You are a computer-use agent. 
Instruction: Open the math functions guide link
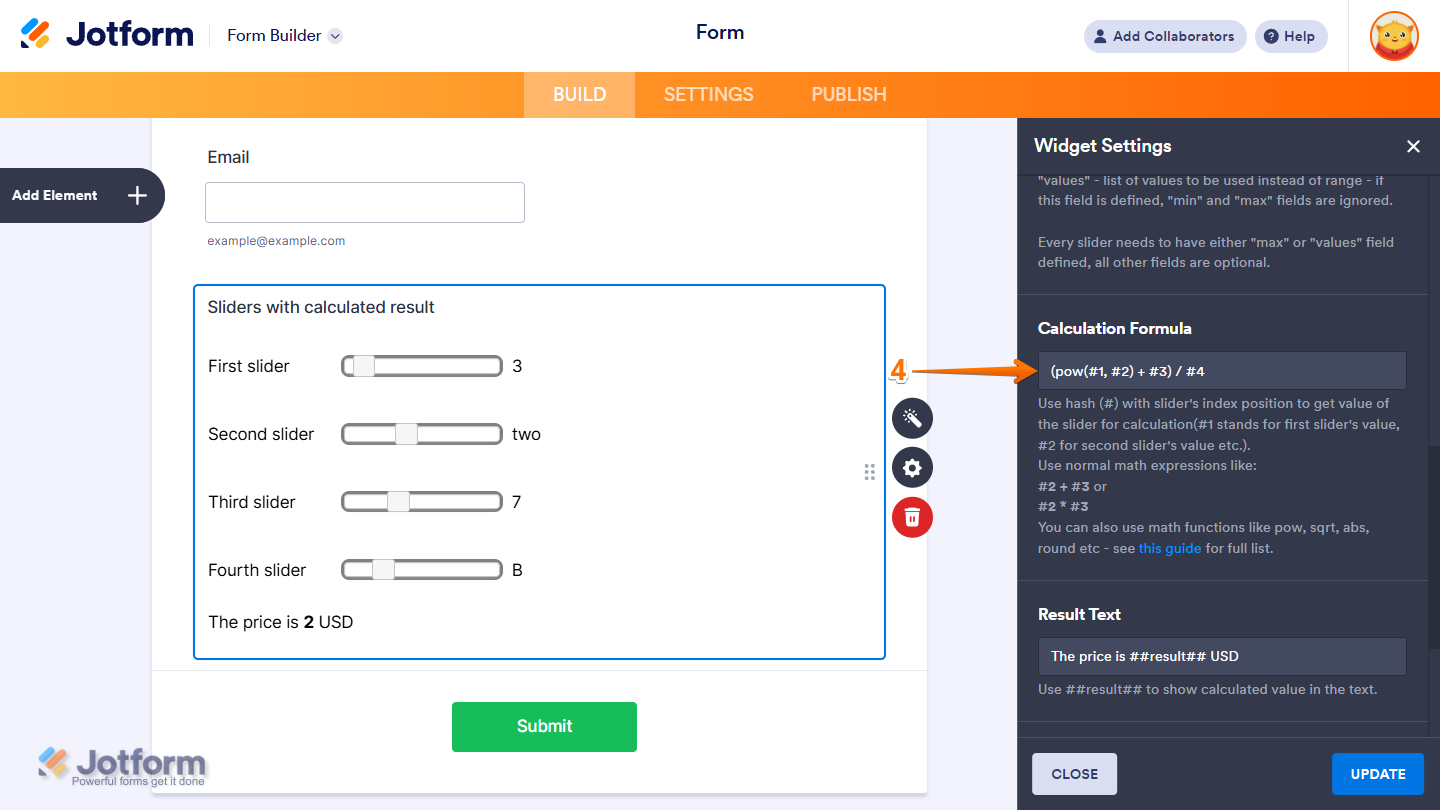[1170, 548]
